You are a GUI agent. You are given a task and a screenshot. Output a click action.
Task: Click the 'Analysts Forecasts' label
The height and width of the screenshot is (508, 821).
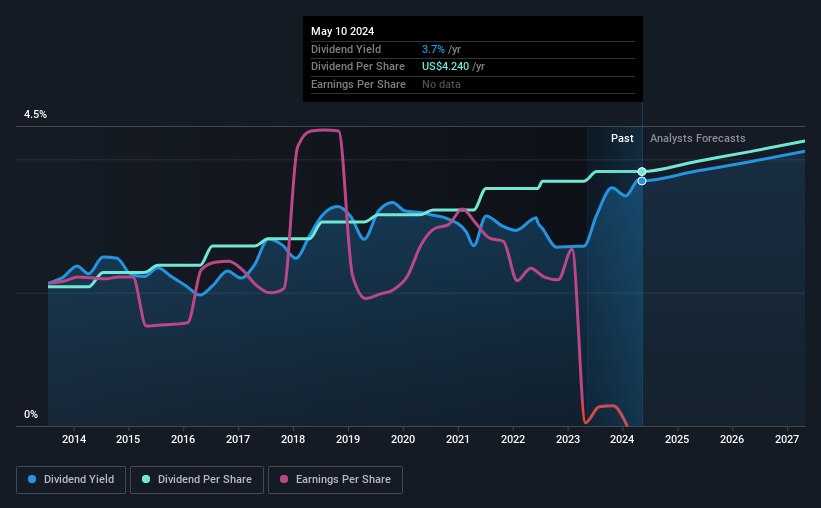coord(697,138)
